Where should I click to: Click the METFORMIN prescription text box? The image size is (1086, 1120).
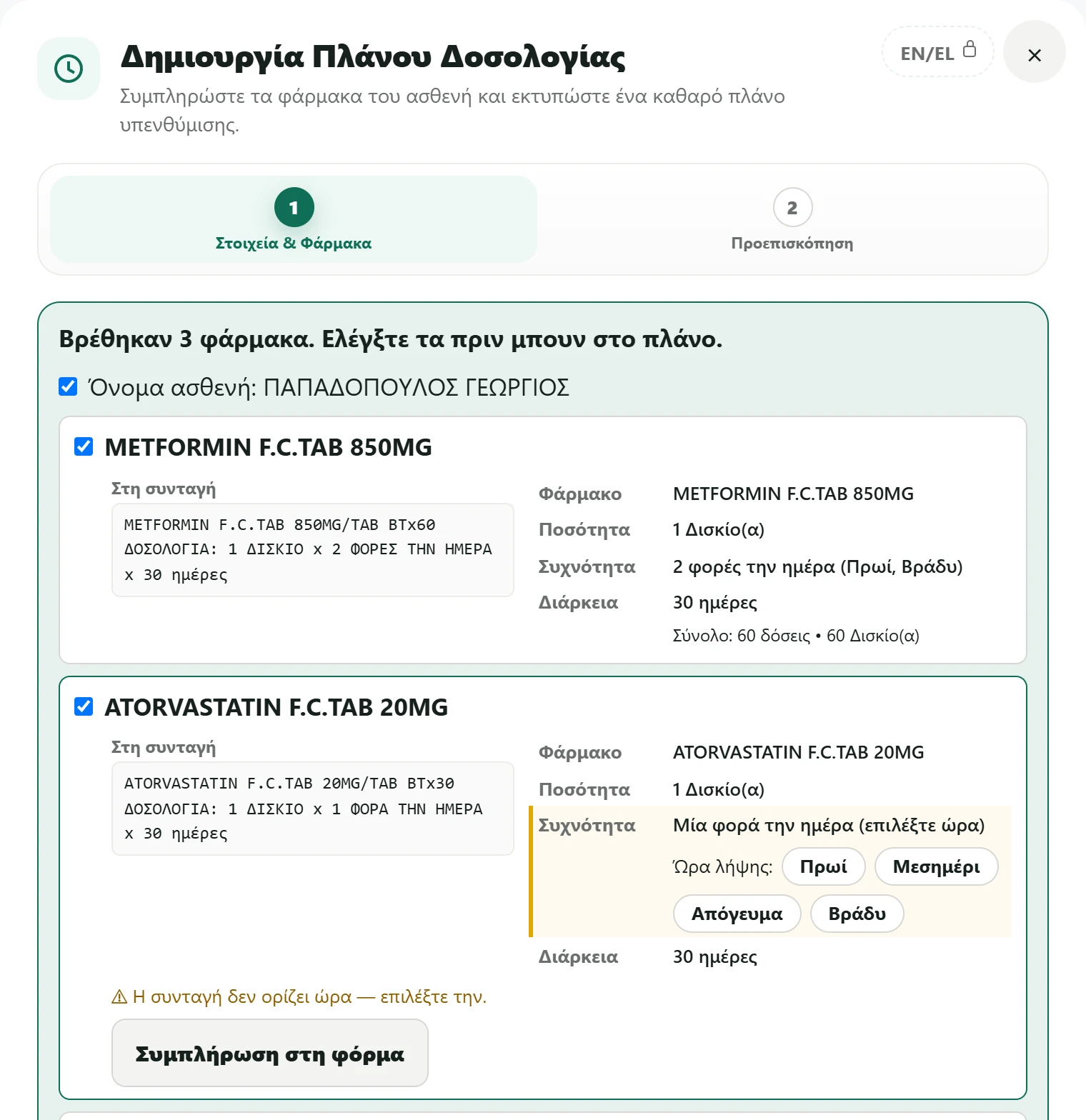[313, 550]
